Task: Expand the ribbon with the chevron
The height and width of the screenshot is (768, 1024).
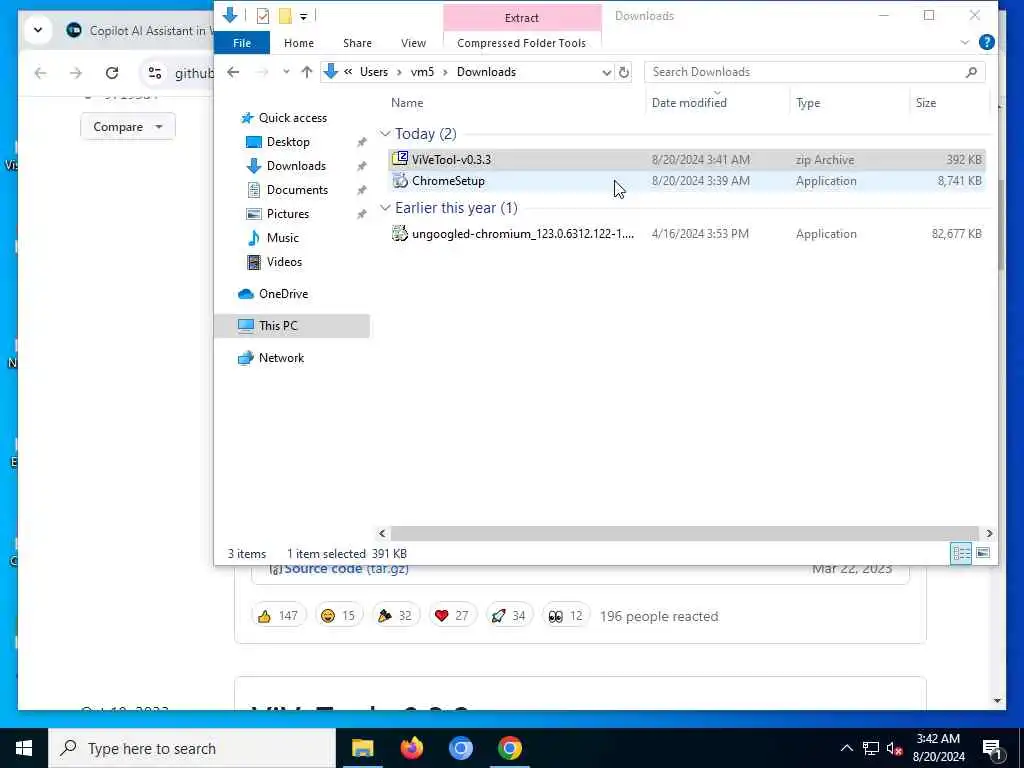Action: (965, 42)
